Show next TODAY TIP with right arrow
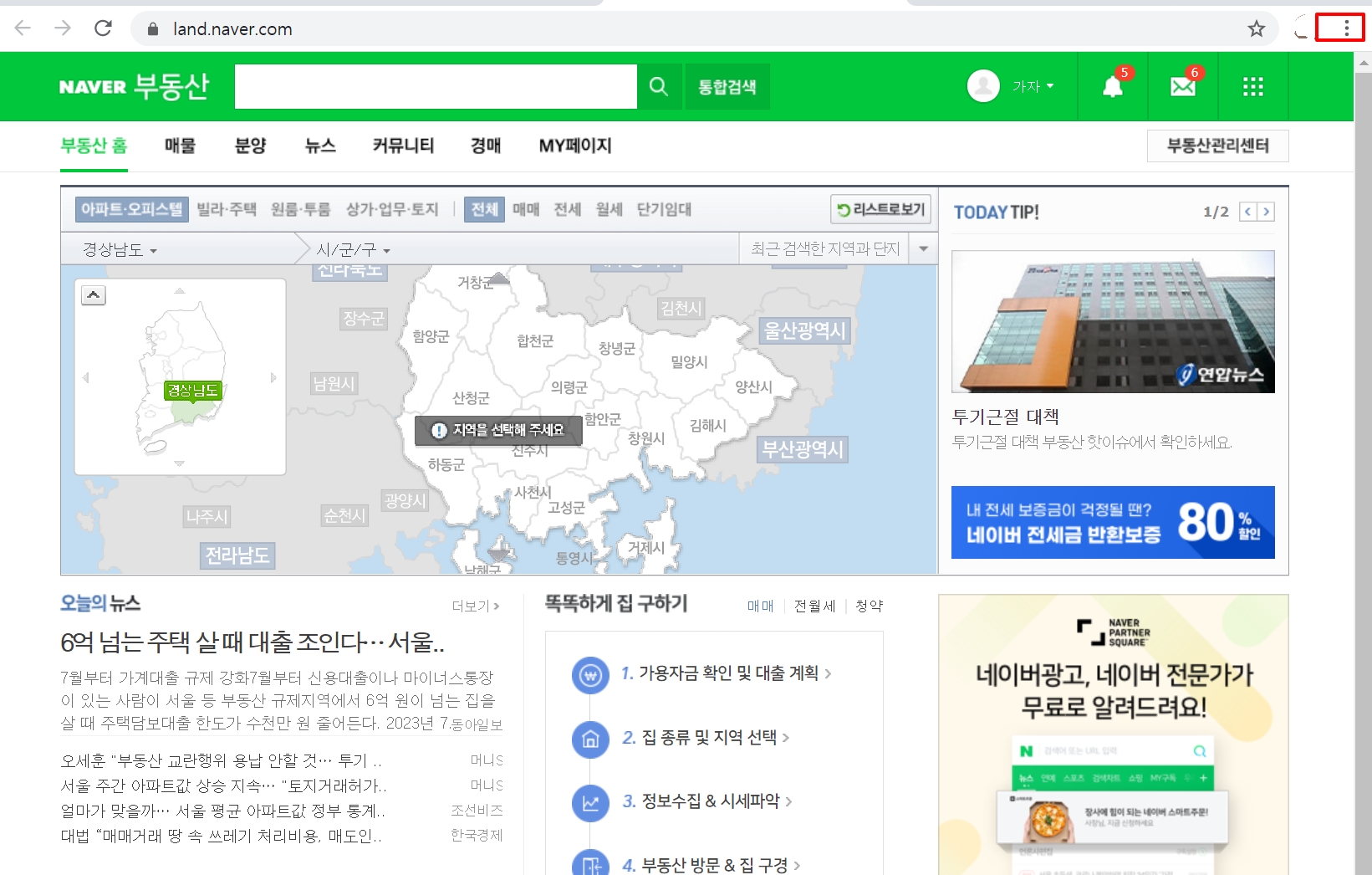 click(1266, 212)
